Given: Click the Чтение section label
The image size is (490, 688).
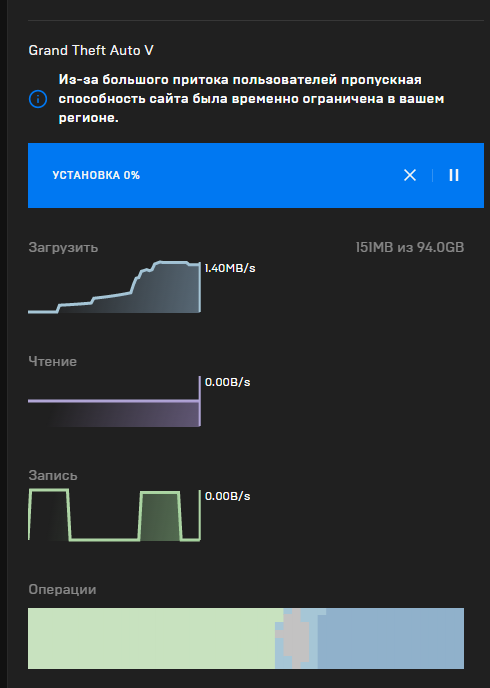Looking at the screenshot, I should pyautogui.click(x=53, y=362).
